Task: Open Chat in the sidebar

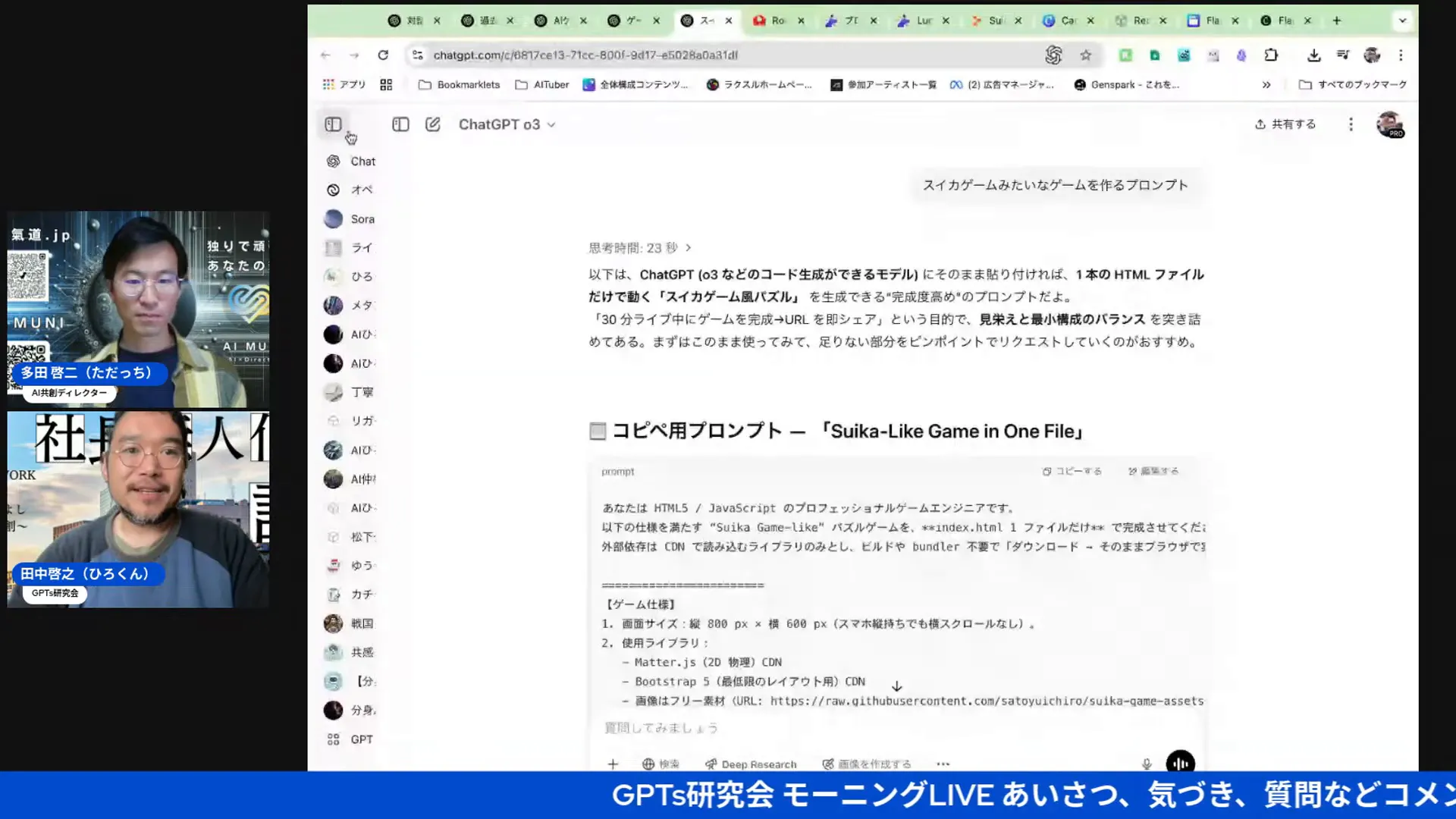Action: point(350,162)
